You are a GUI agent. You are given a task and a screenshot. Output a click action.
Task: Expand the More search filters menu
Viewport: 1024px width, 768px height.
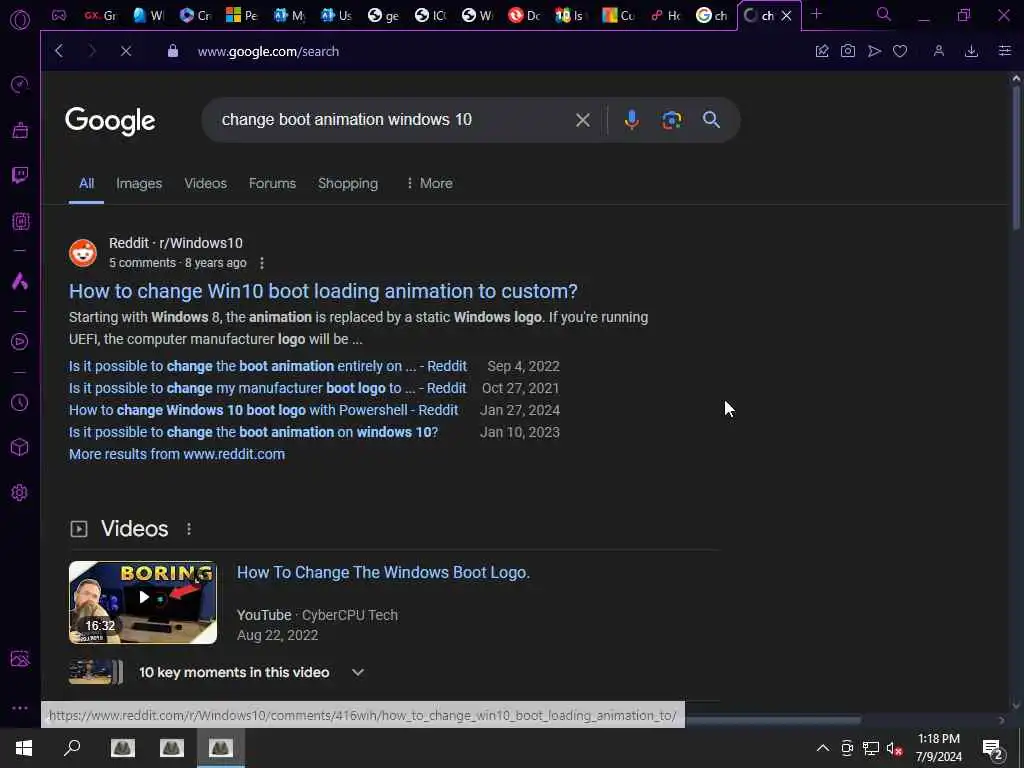[429, 184]
